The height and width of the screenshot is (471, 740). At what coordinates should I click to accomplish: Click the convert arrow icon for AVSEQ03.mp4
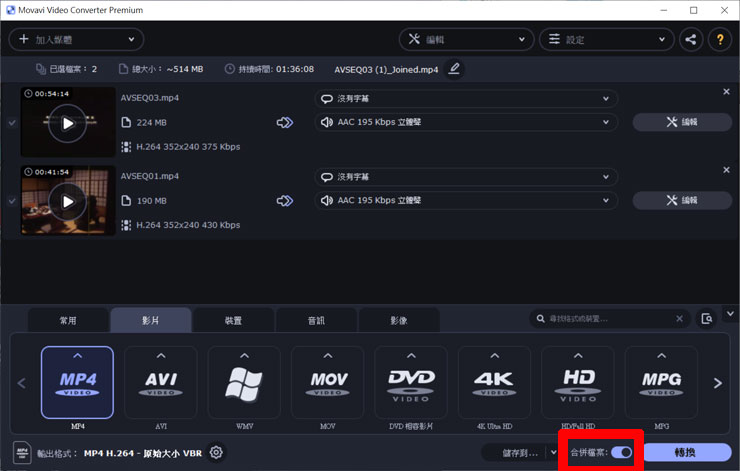285,123
